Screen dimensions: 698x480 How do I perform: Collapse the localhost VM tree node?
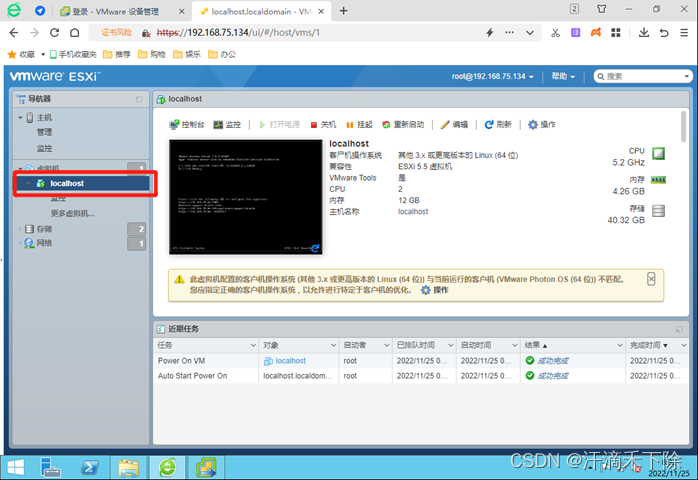pyautogui.click(x=28, y=183)
